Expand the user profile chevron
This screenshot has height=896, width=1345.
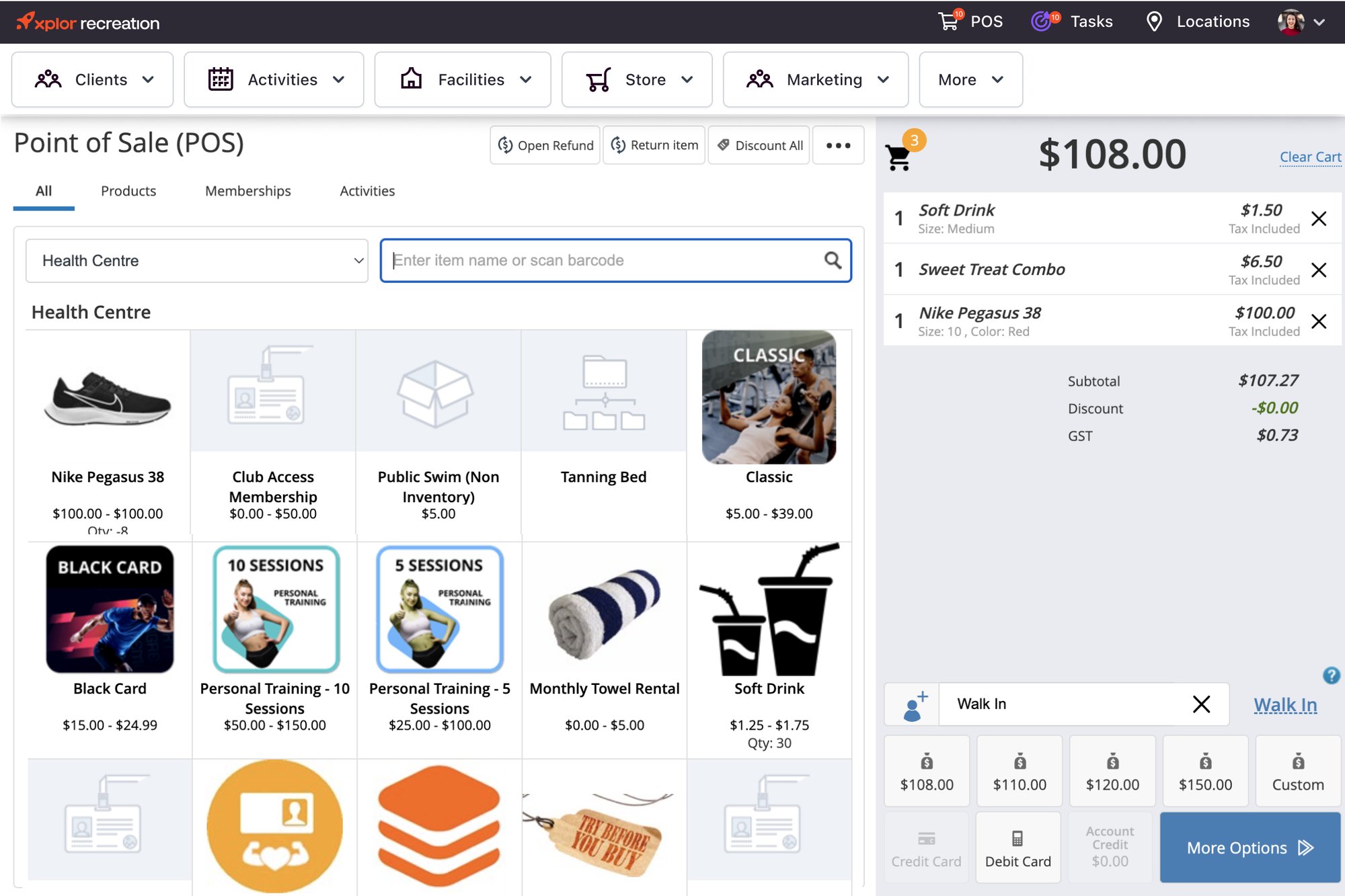click(x=1319, y=22)
